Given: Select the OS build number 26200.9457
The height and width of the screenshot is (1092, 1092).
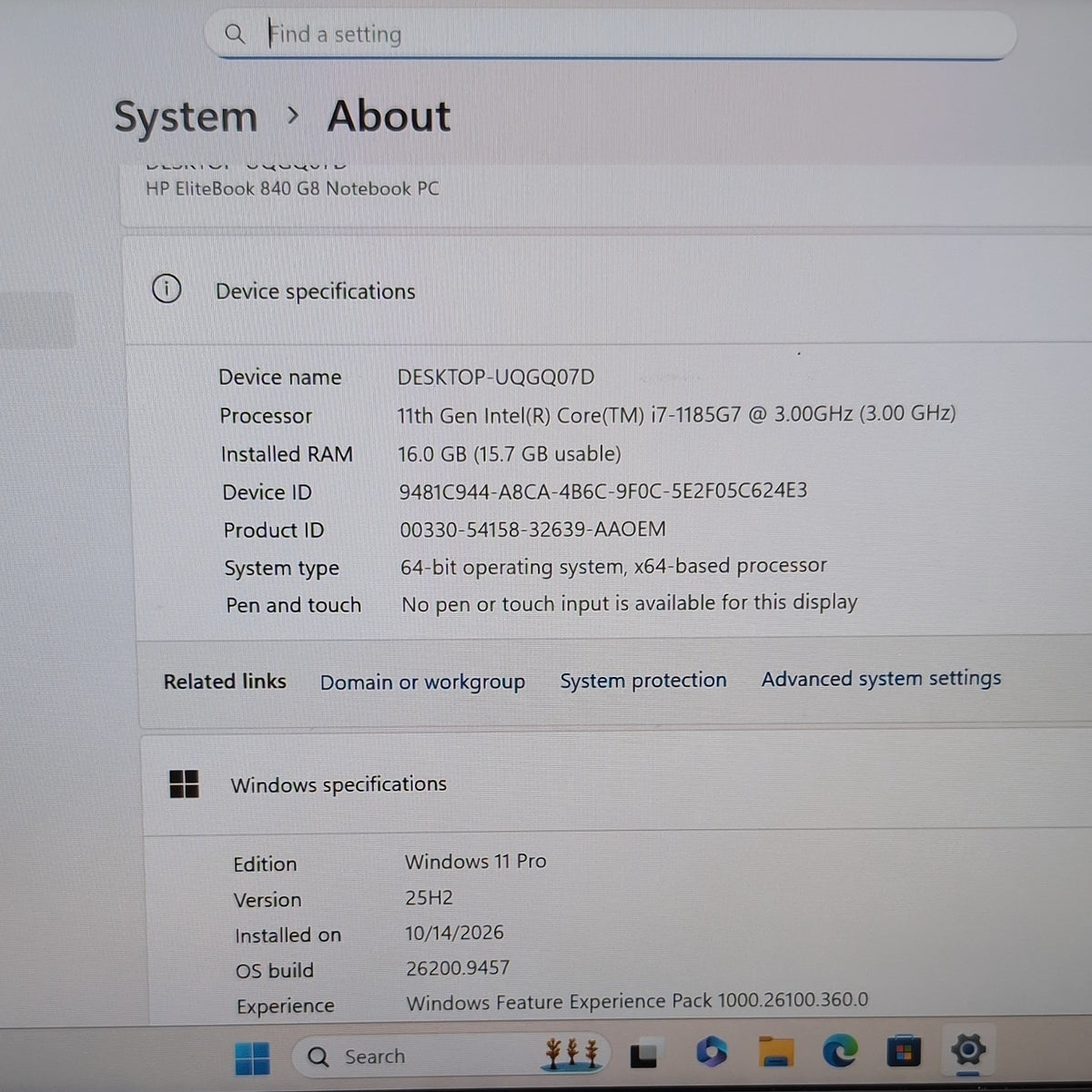Looking at the screenshot, I should pos(458,967).
